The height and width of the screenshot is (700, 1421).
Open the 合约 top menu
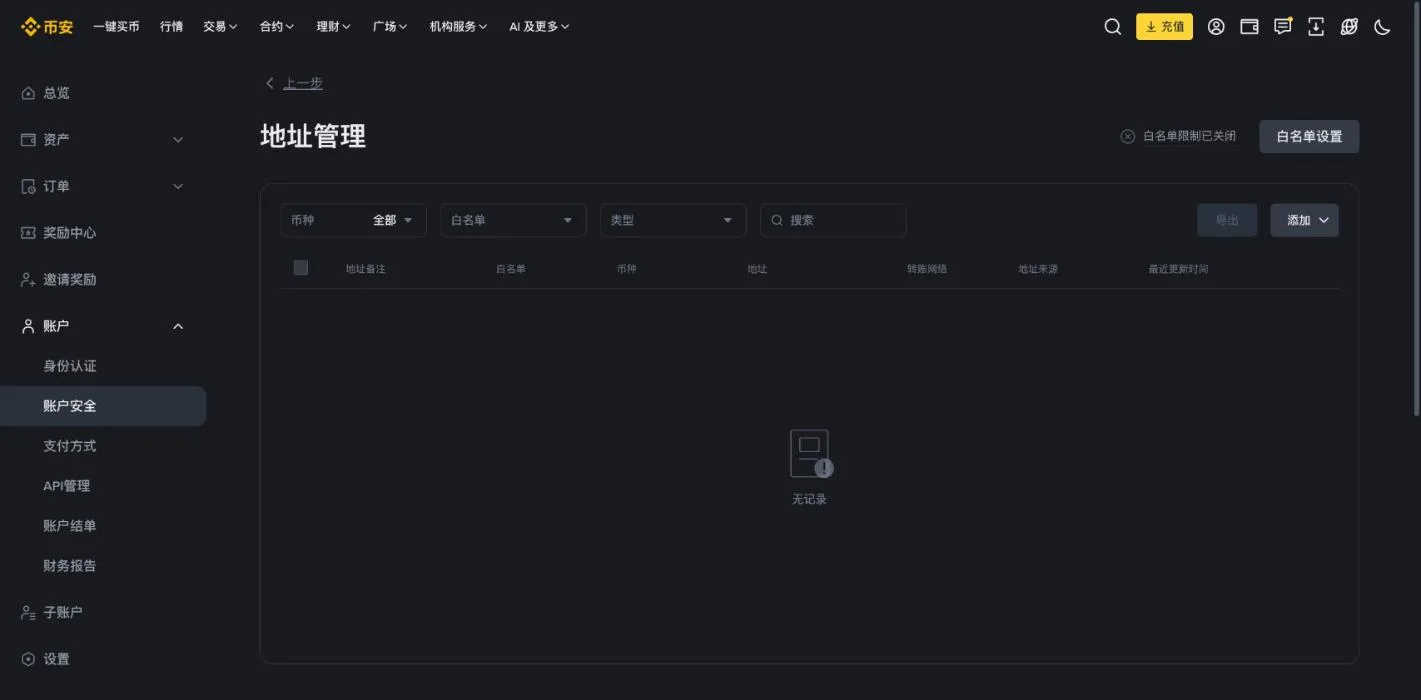coord(277,27)
